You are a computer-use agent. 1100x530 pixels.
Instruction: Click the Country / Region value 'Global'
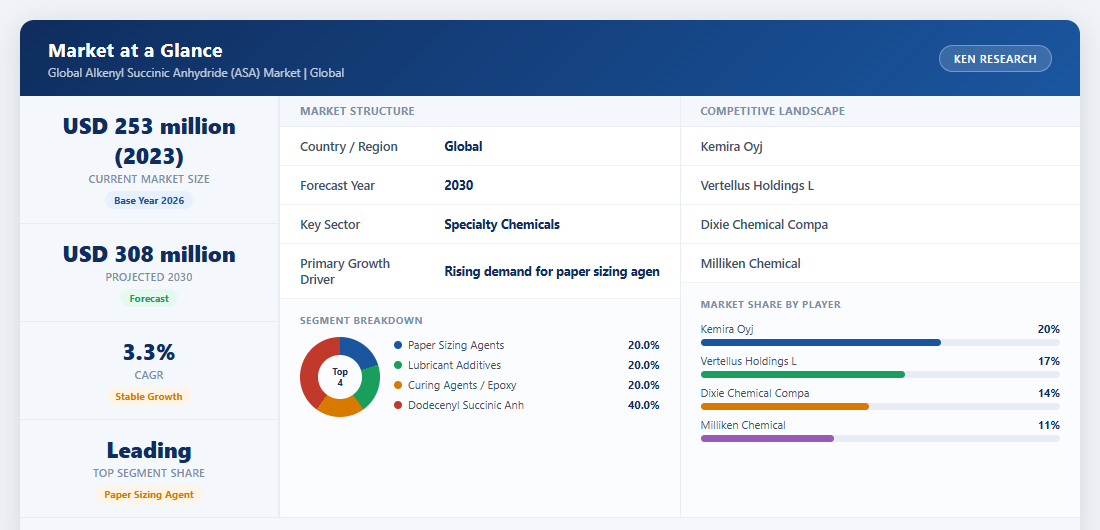coord(463,147)
